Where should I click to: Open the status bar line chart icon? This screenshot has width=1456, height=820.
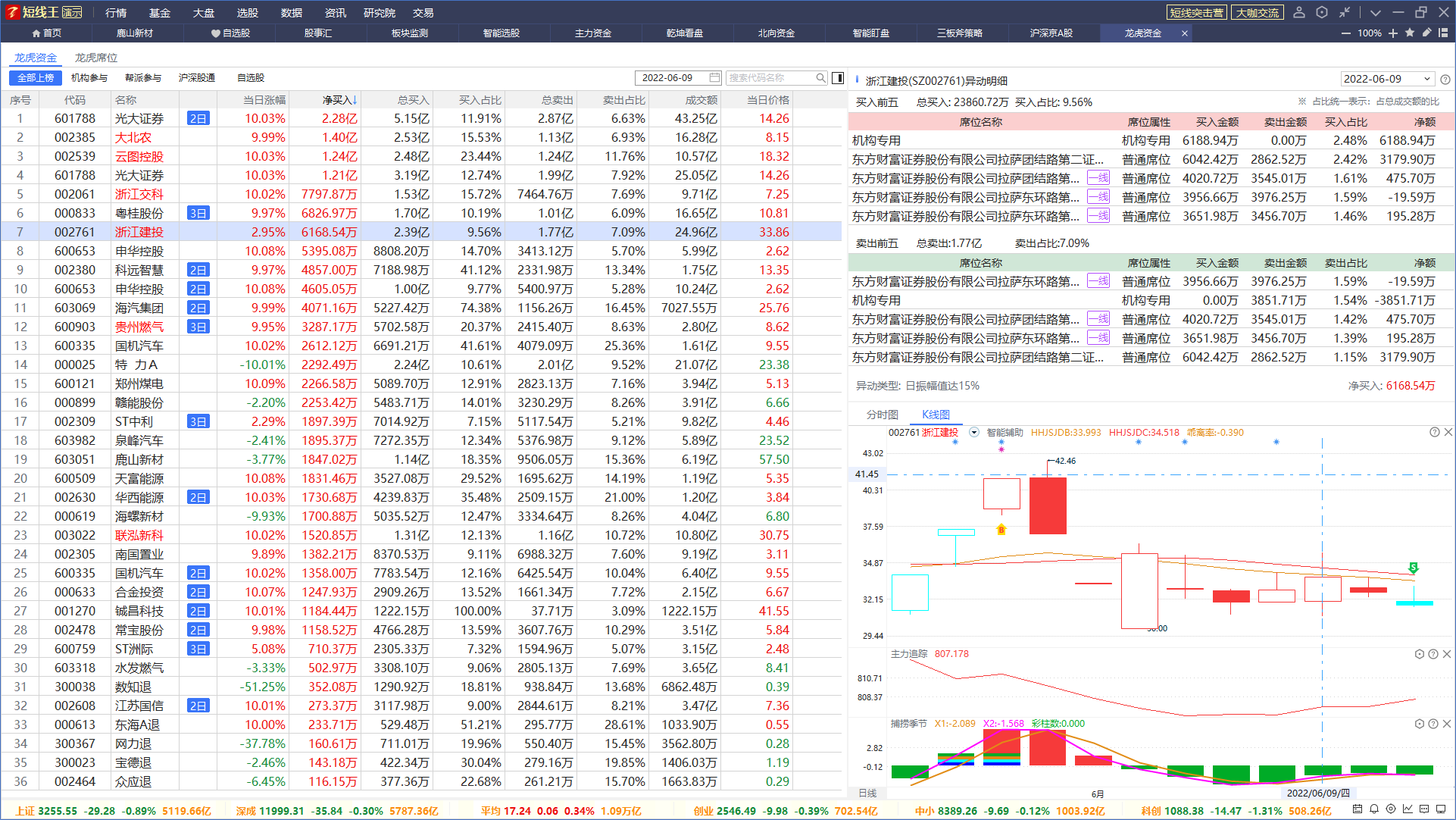(x=1408, y=809)
